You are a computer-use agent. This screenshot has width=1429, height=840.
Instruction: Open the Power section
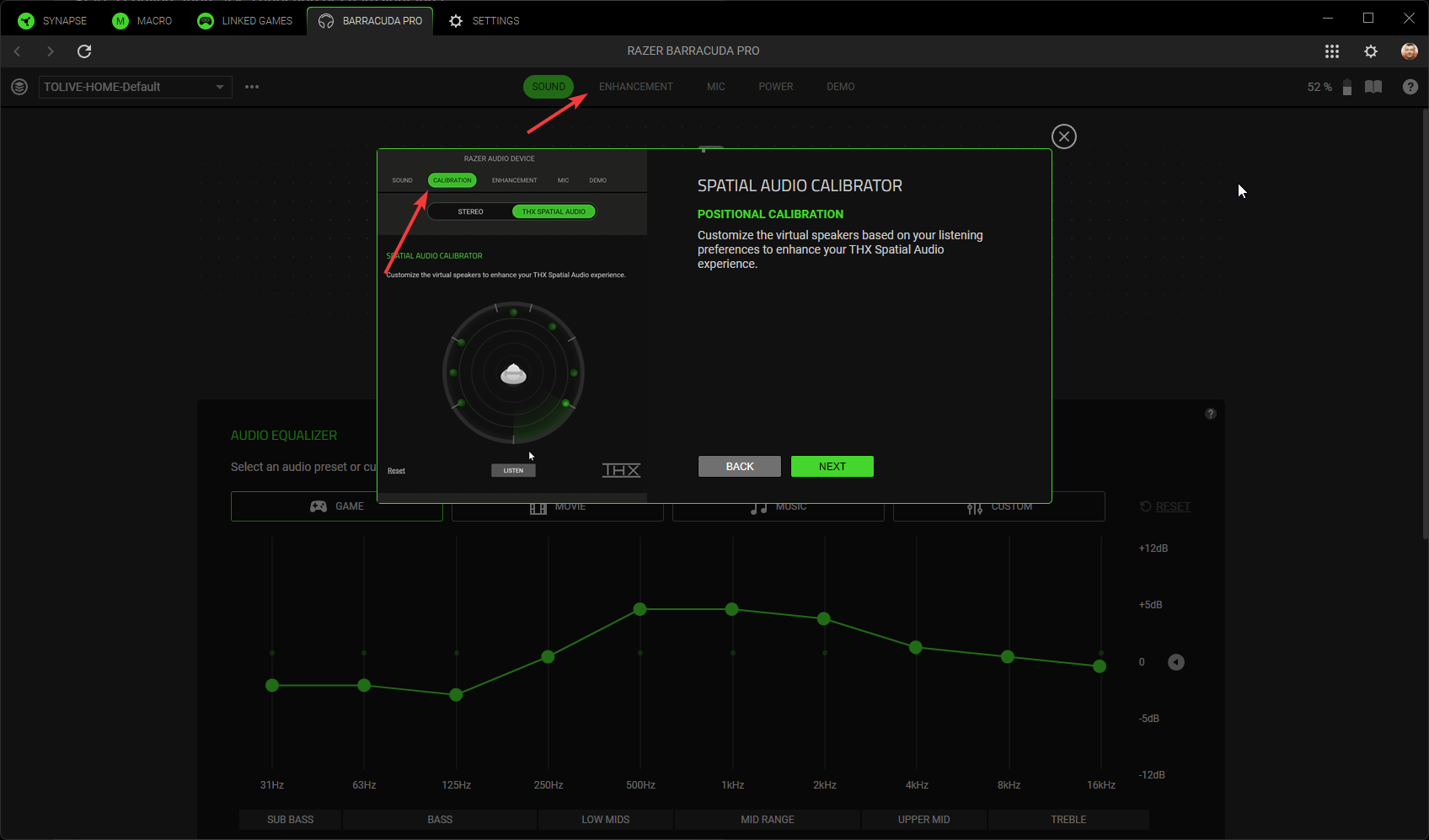[776, 87]
